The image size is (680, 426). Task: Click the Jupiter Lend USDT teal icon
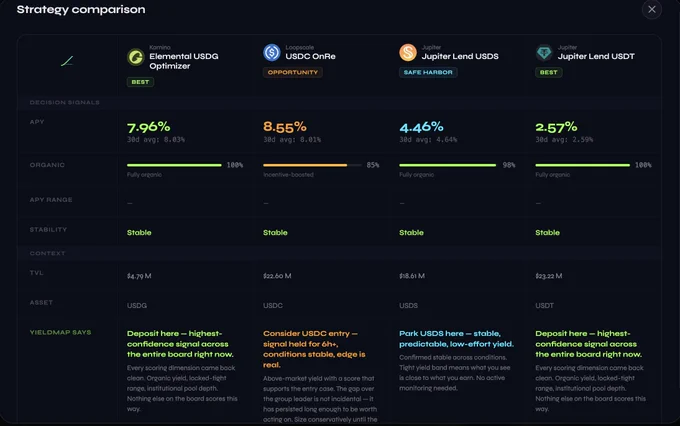[544, 52]
